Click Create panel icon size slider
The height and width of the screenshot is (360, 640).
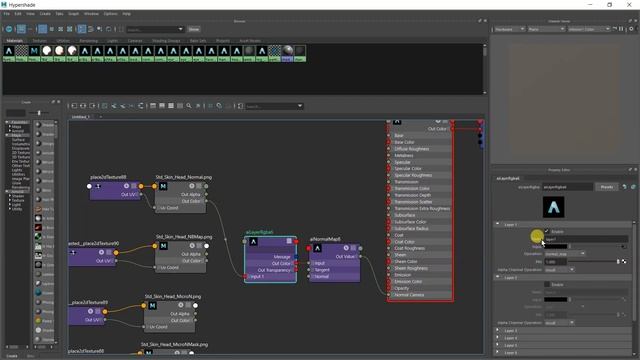coord(39,113)
